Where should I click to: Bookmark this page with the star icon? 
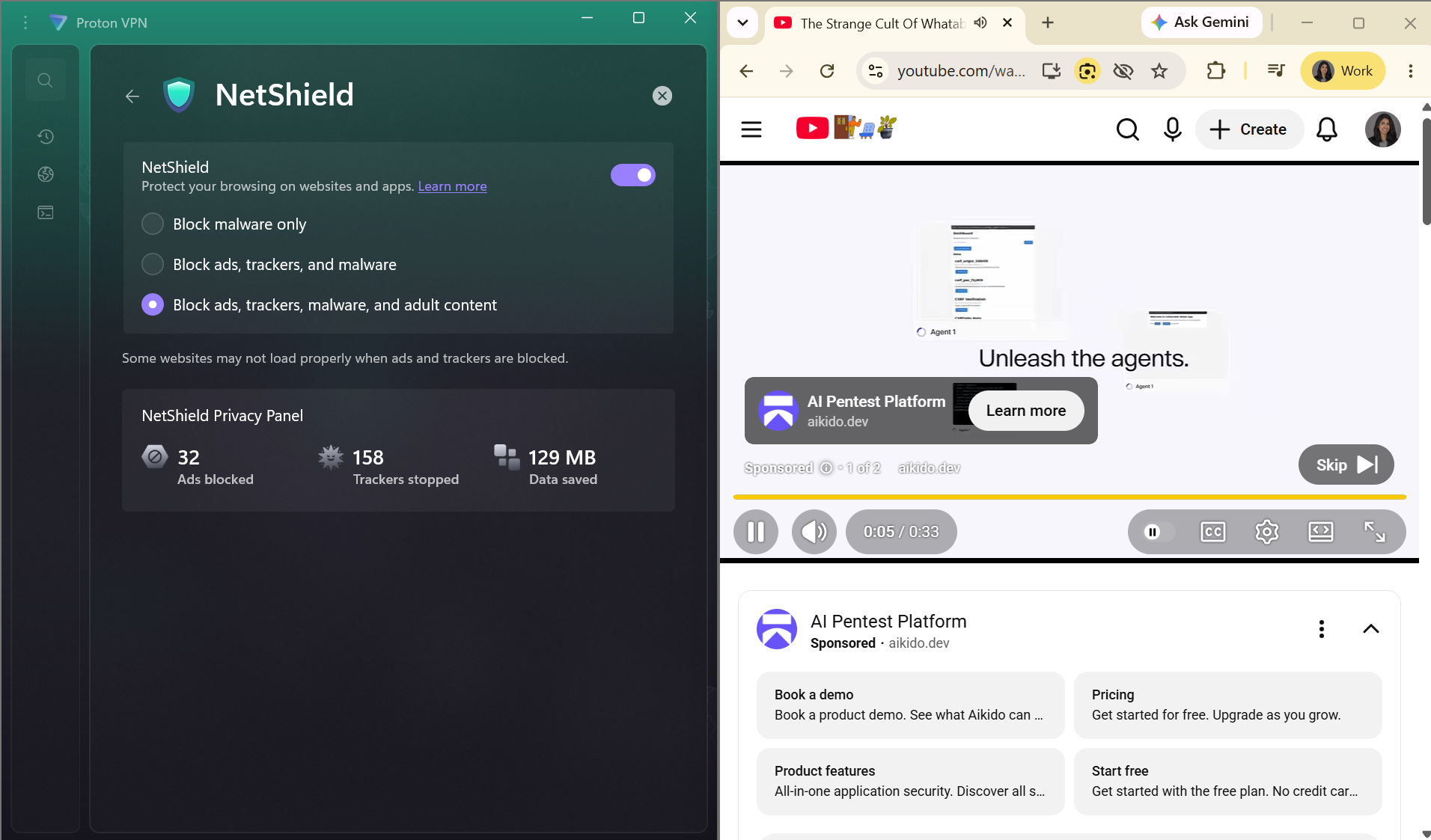[1159, 71]
